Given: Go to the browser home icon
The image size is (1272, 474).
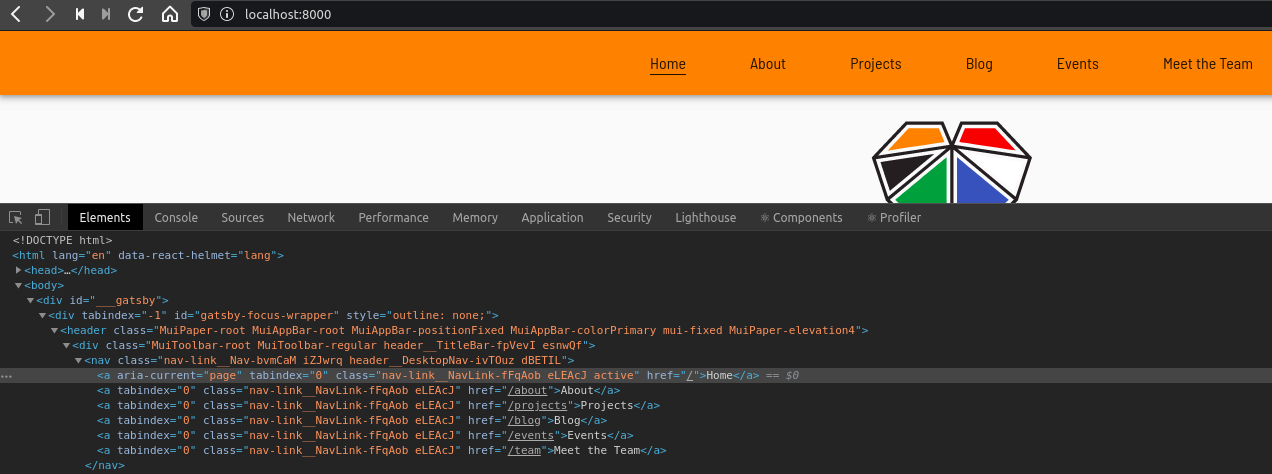Looking at the screenshot, I should (170, 14).
